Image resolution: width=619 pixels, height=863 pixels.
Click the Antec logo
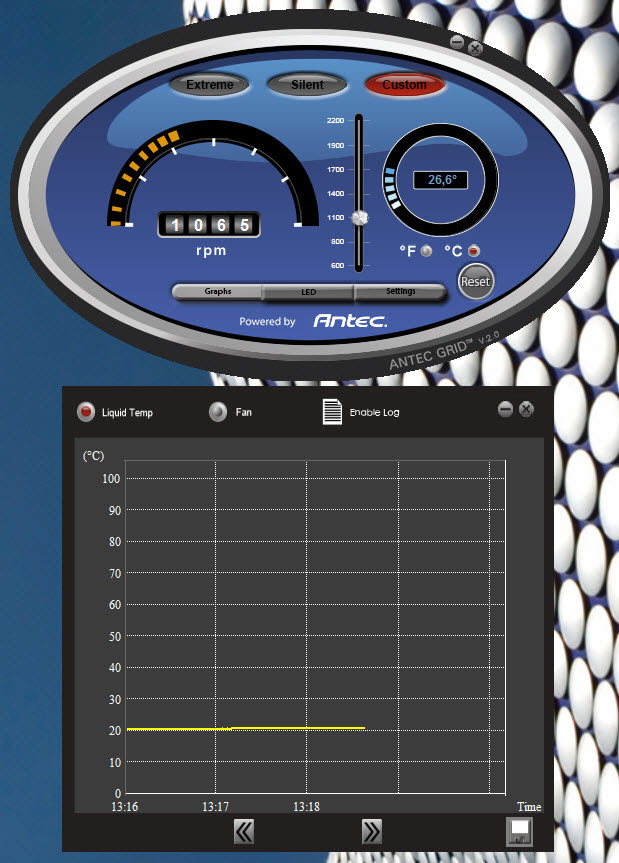coord(350,321)
